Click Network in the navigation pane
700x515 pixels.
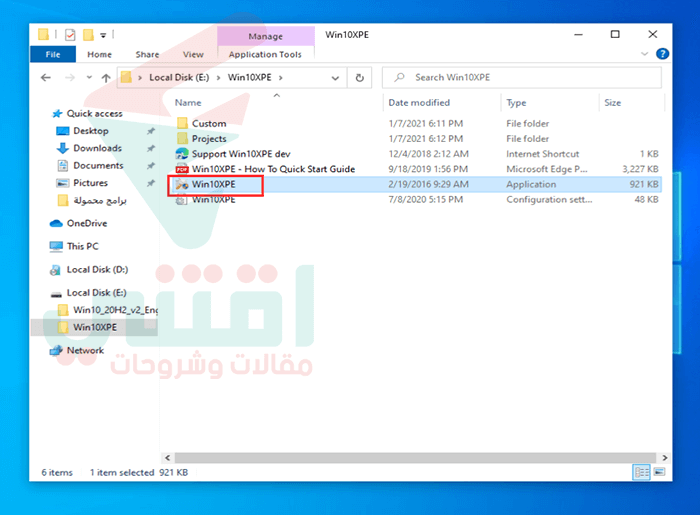pyautogui.click(x=85, y=350)
